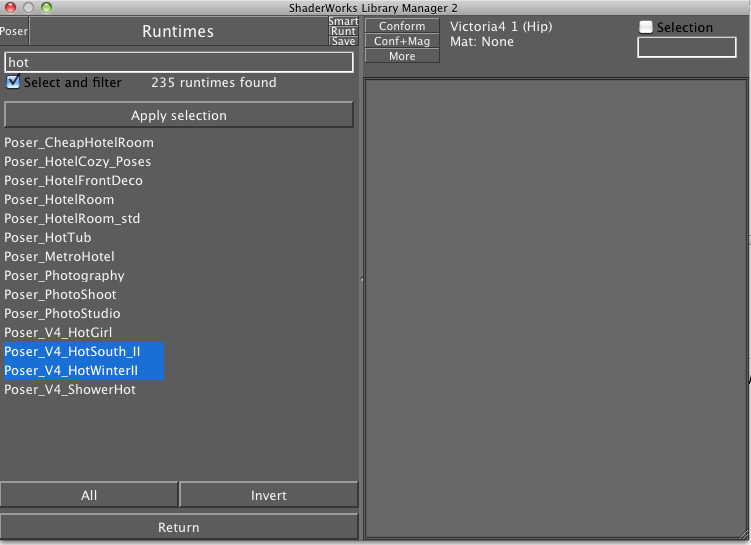This screenshot has height=545, width=751.
Task: Select Poser_PhotoShoot runtime
Action: coord(60,295)
